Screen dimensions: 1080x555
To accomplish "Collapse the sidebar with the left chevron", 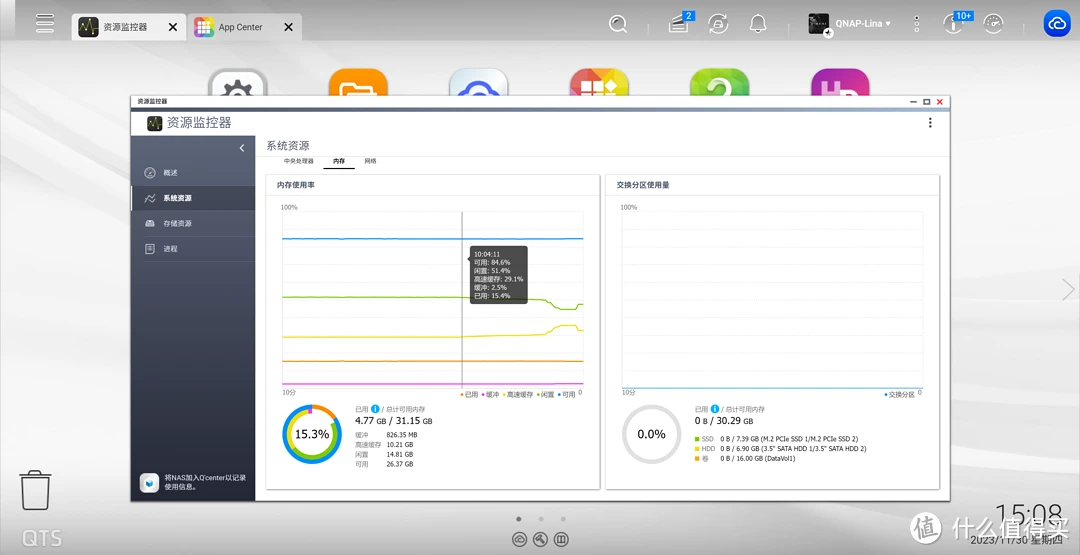I will [x=242, y=148].
